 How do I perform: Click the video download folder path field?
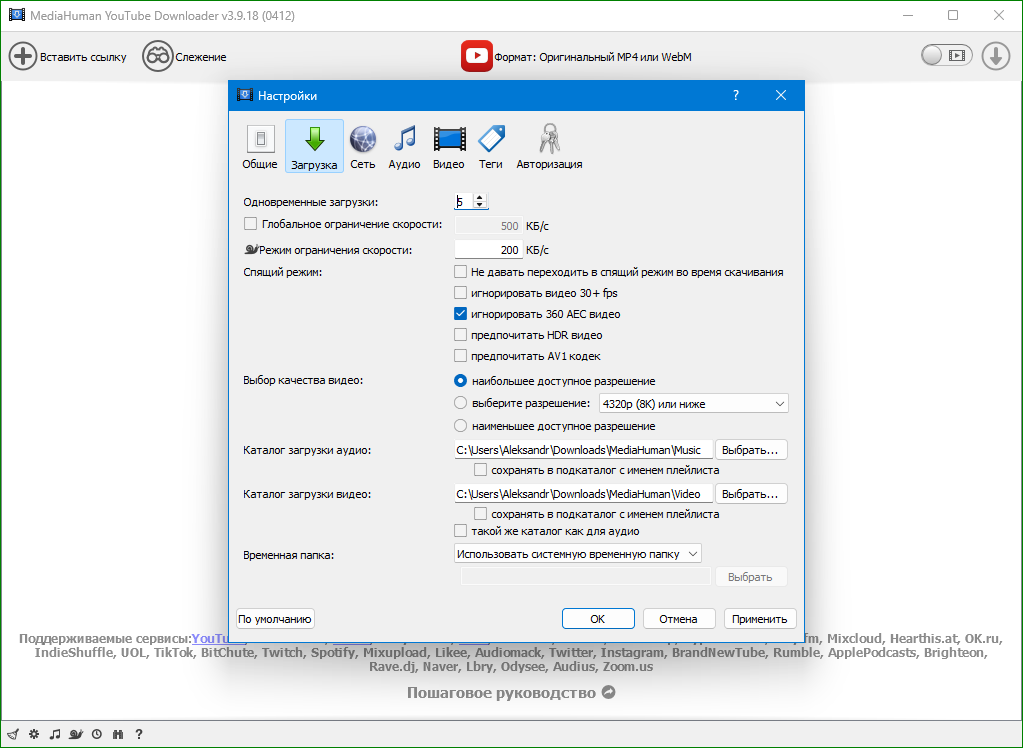583,494
